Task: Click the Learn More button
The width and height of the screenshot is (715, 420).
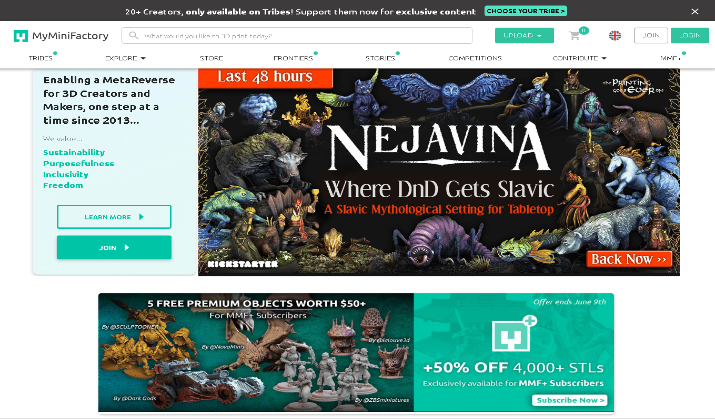Action: pyautogui.click(x=114, y=217)
